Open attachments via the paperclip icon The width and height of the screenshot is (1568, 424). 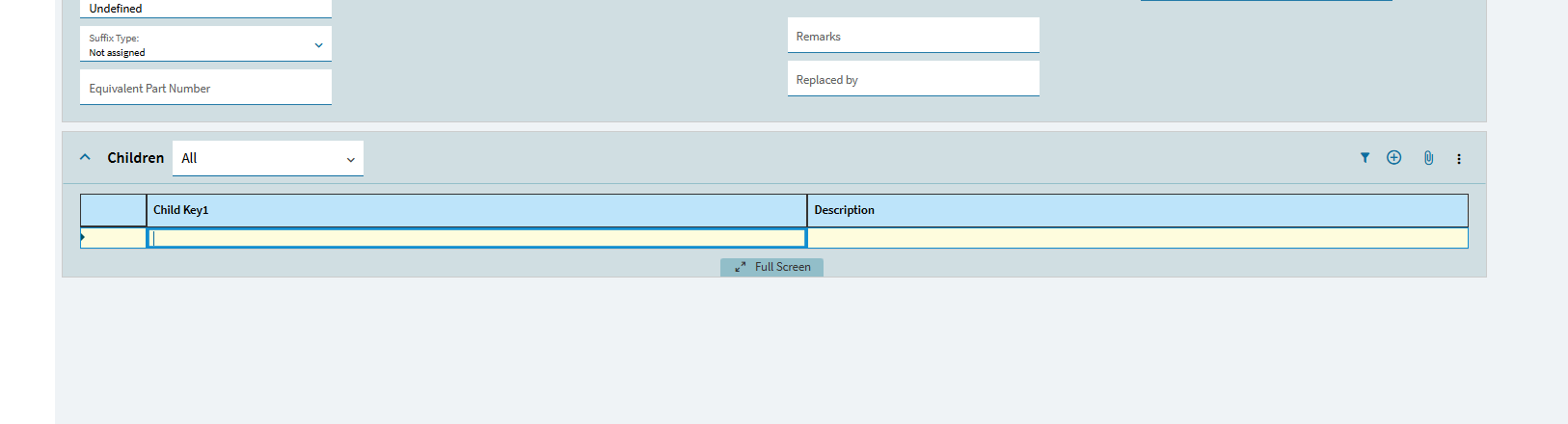tap(1428, 158)
